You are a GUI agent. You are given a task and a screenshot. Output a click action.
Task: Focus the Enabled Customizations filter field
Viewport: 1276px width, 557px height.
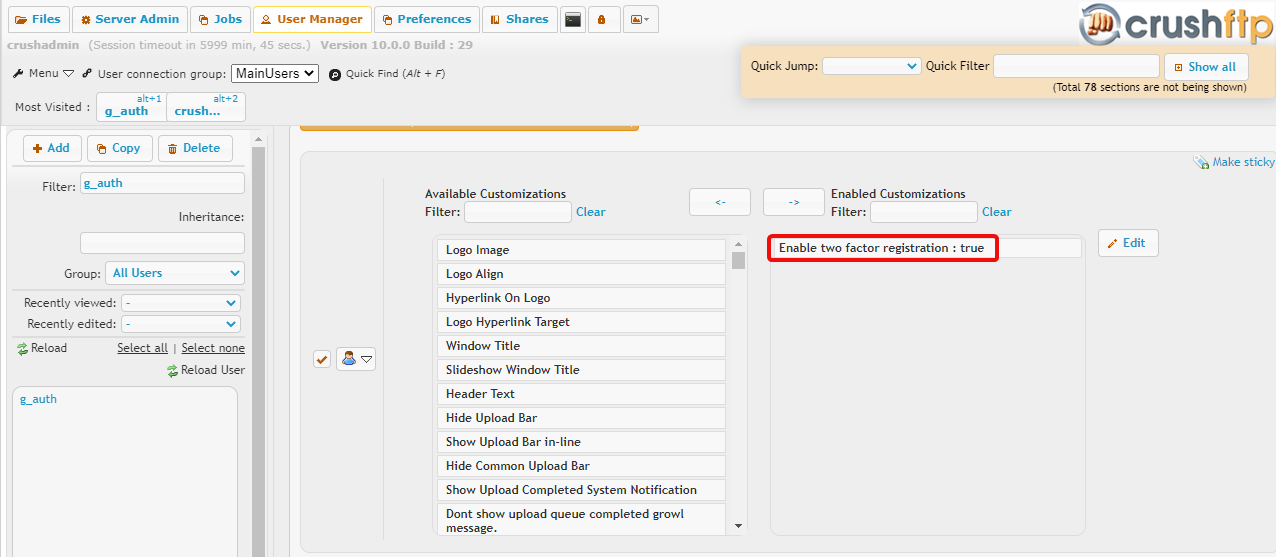pos(924,212)
